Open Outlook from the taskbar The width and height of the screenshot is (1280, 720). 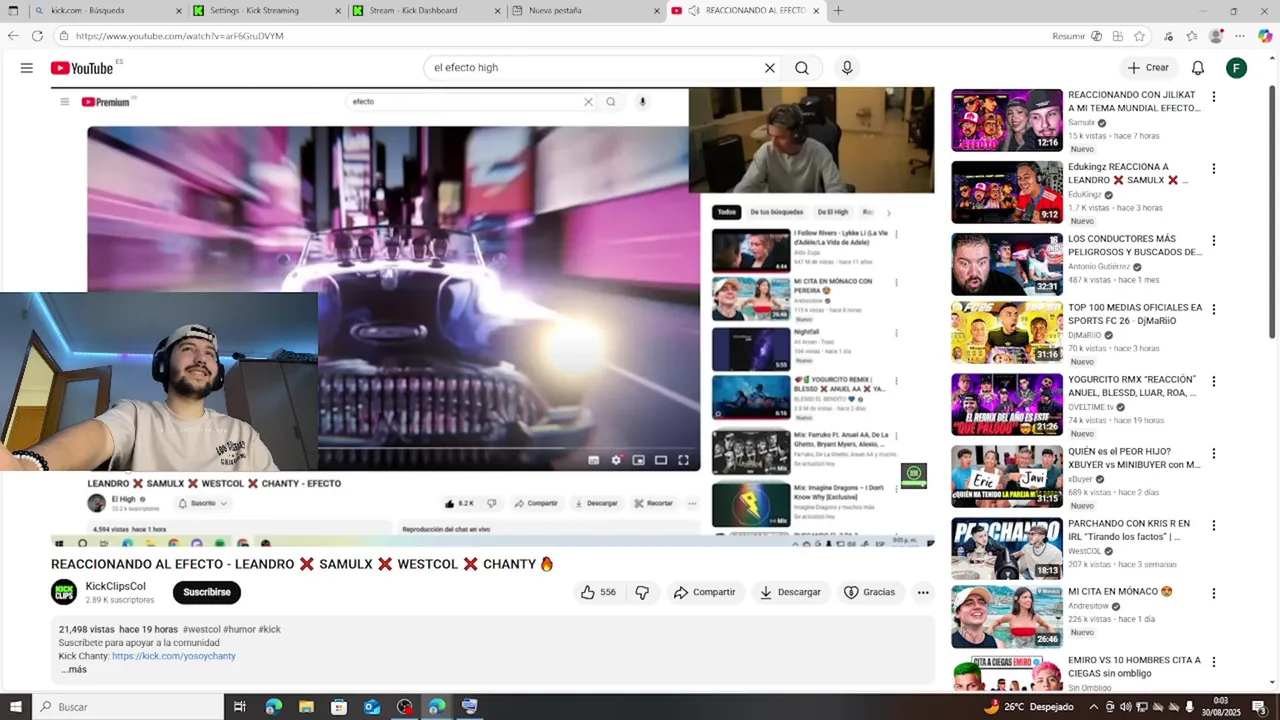coord(372,707)
